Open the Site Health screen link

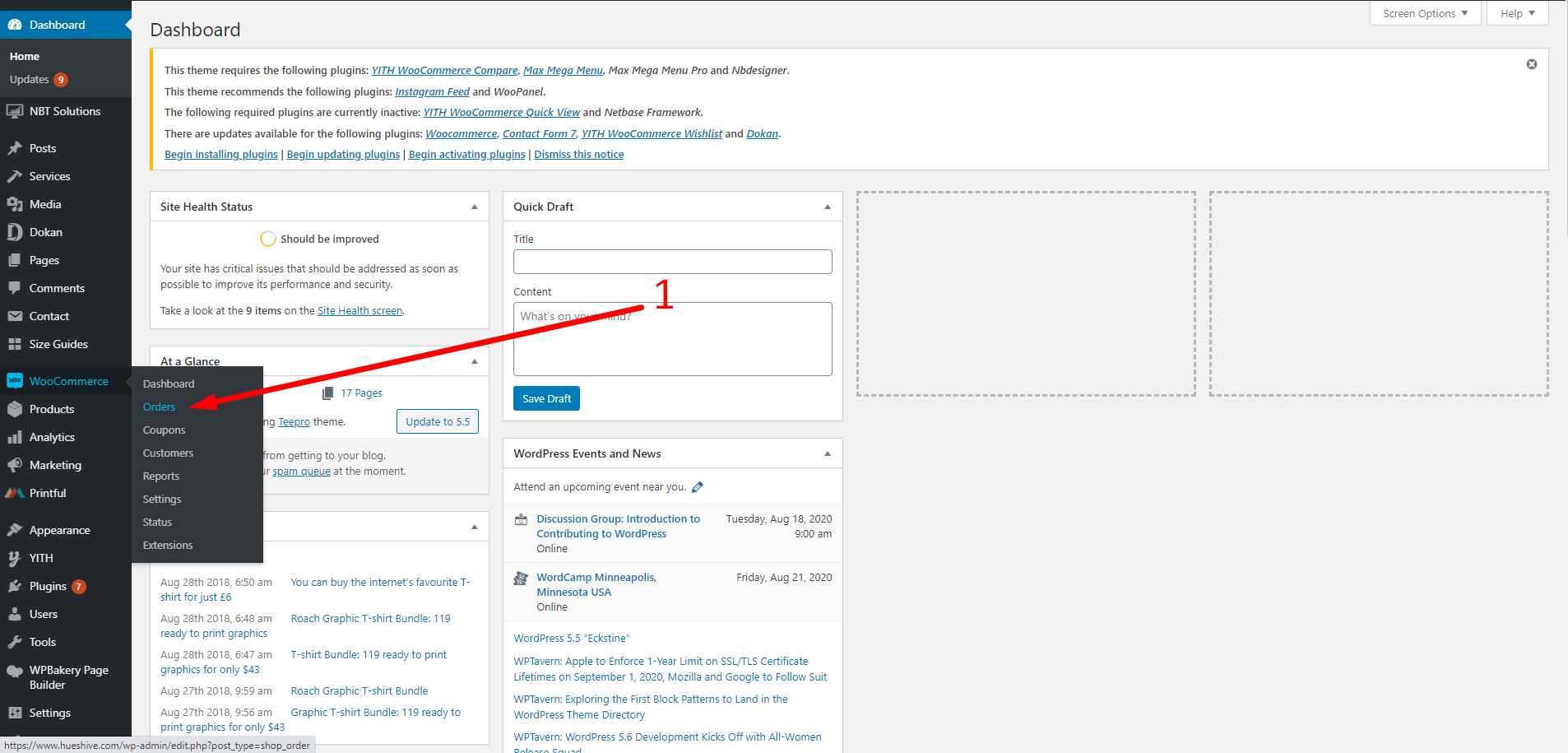360,310
